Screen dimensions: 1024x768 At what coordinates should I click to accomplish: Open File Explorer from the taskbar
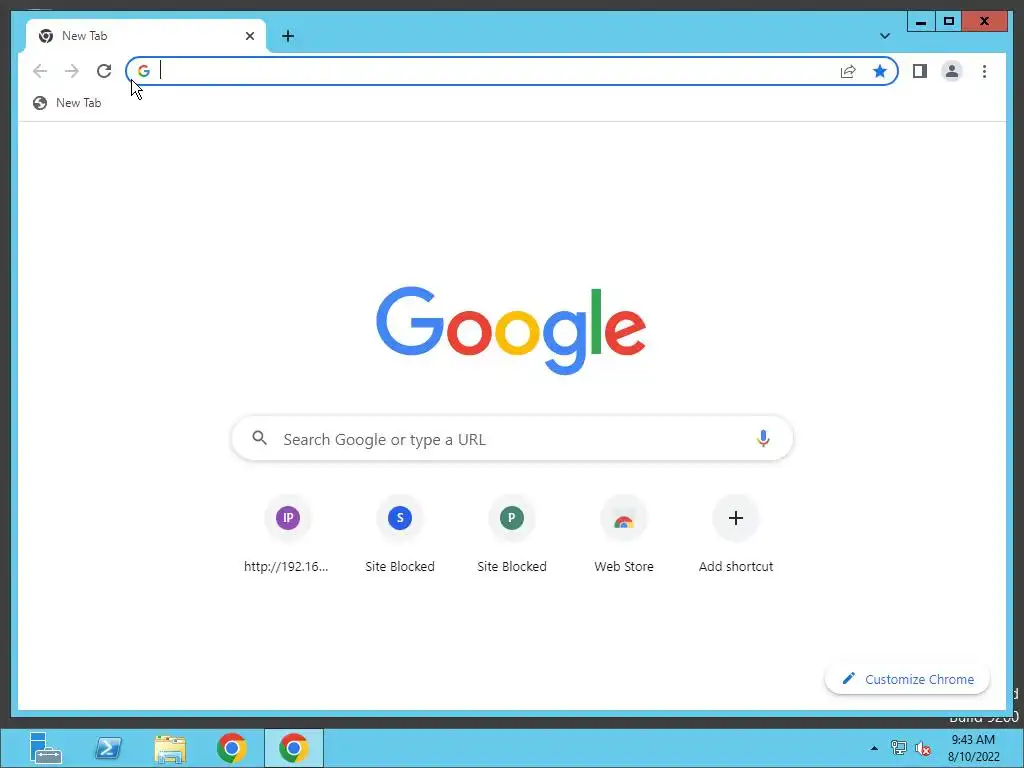(170, 748)
